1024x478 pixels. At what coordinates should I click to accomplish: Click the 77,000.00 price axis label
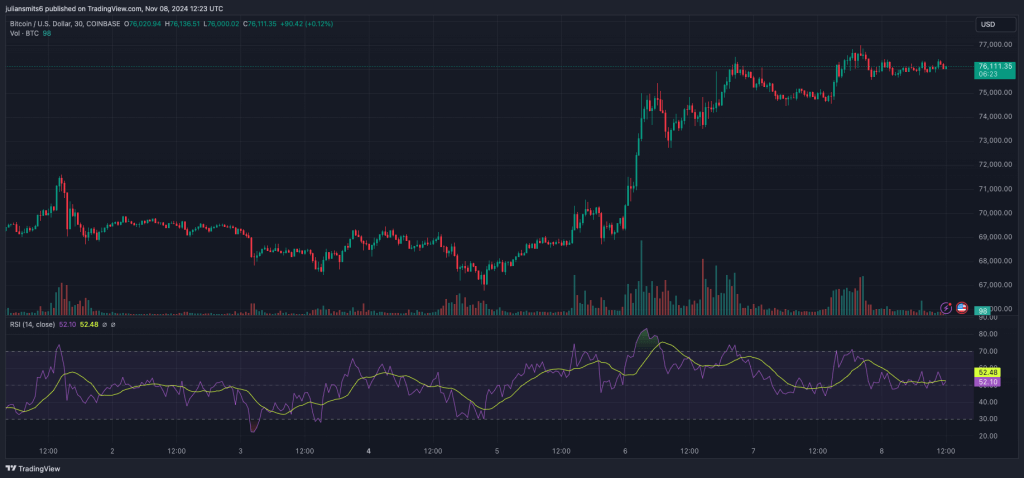994,45
